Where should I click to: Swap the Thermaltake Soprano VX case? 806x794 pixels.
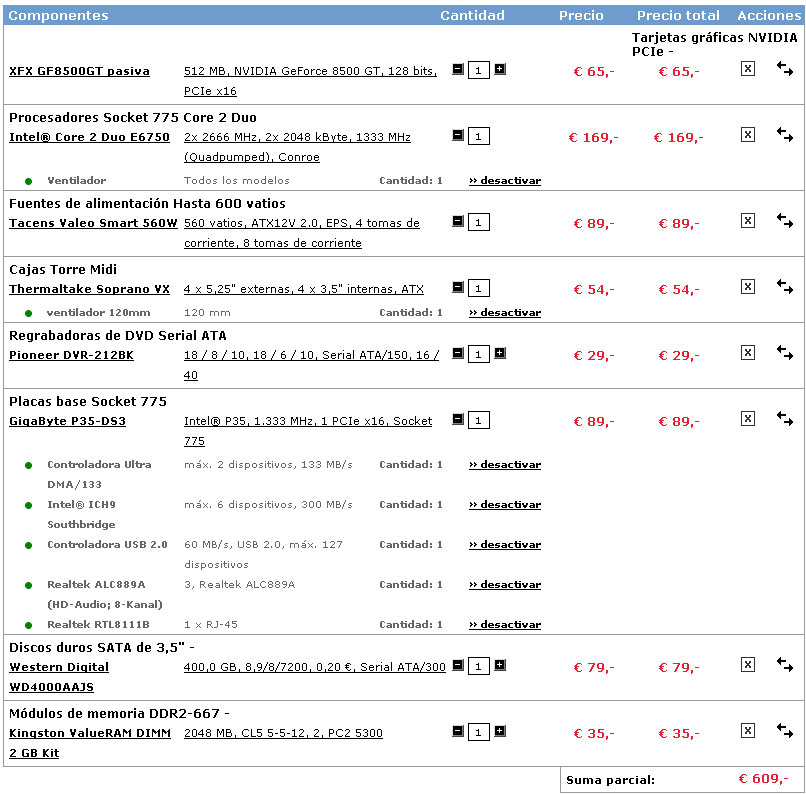tap(784, 286)
